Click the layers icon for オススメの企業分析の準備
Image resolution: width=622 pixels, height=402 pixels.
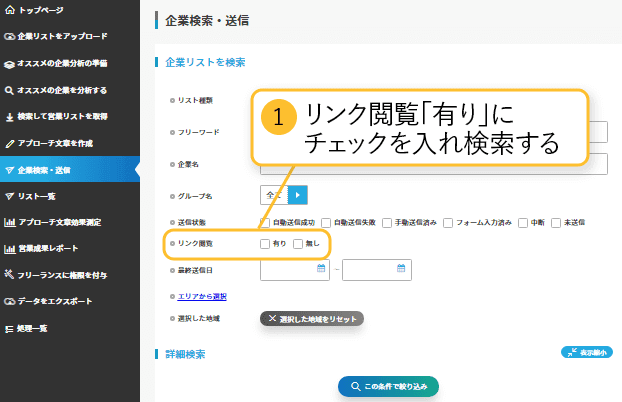click(x=10, y=64)
